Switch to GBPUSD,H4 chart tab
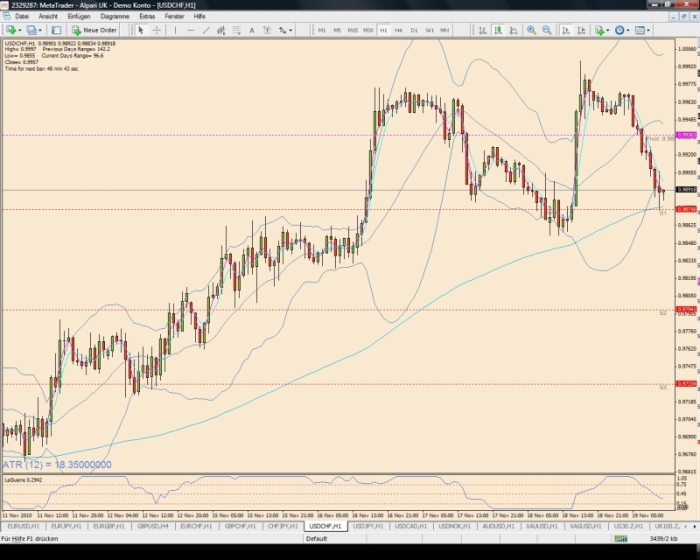 (153, 526)
